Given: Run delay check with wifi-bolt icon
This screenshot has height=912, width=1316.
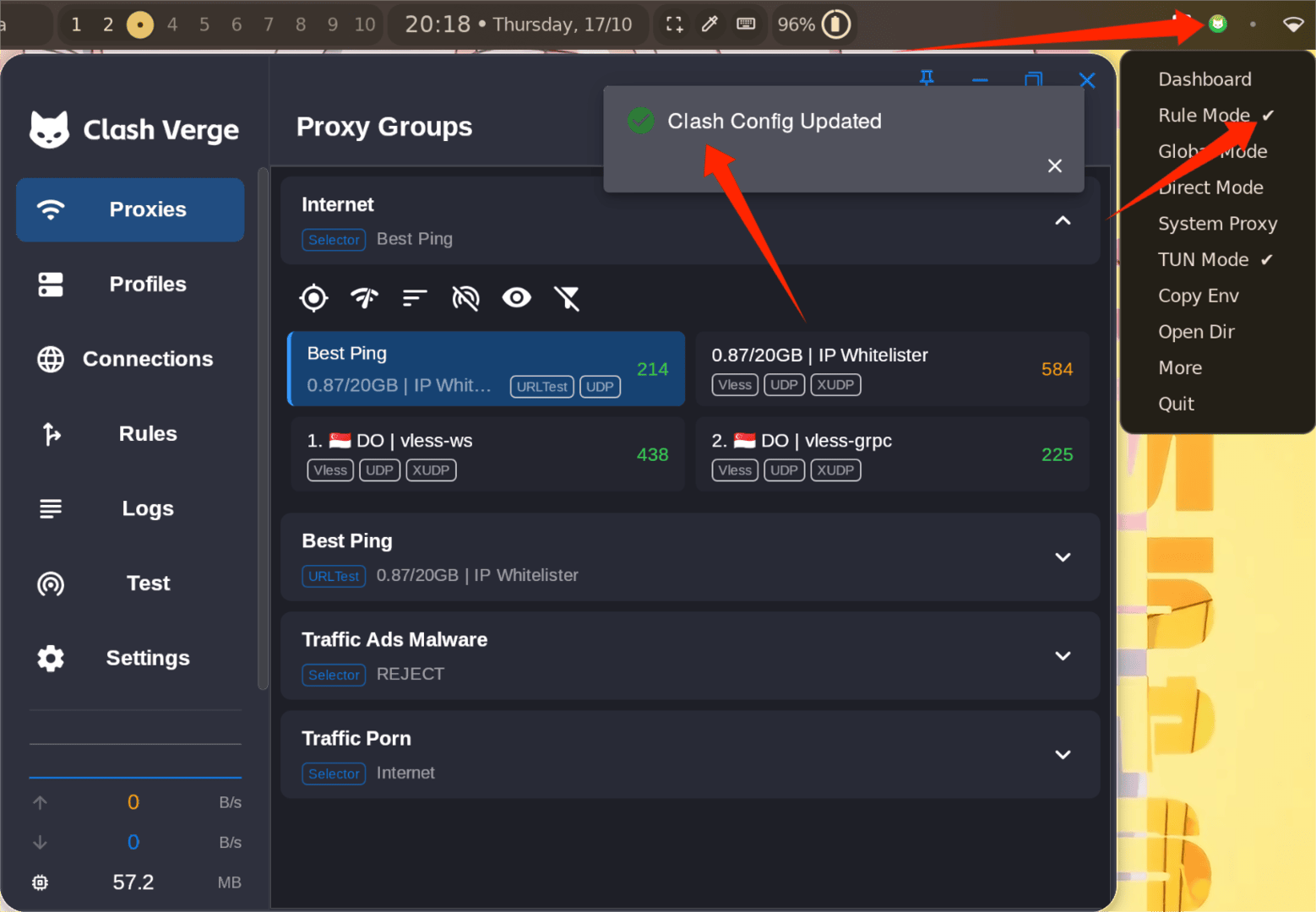Looking at the screenshot, I should [x=364, y=297].
